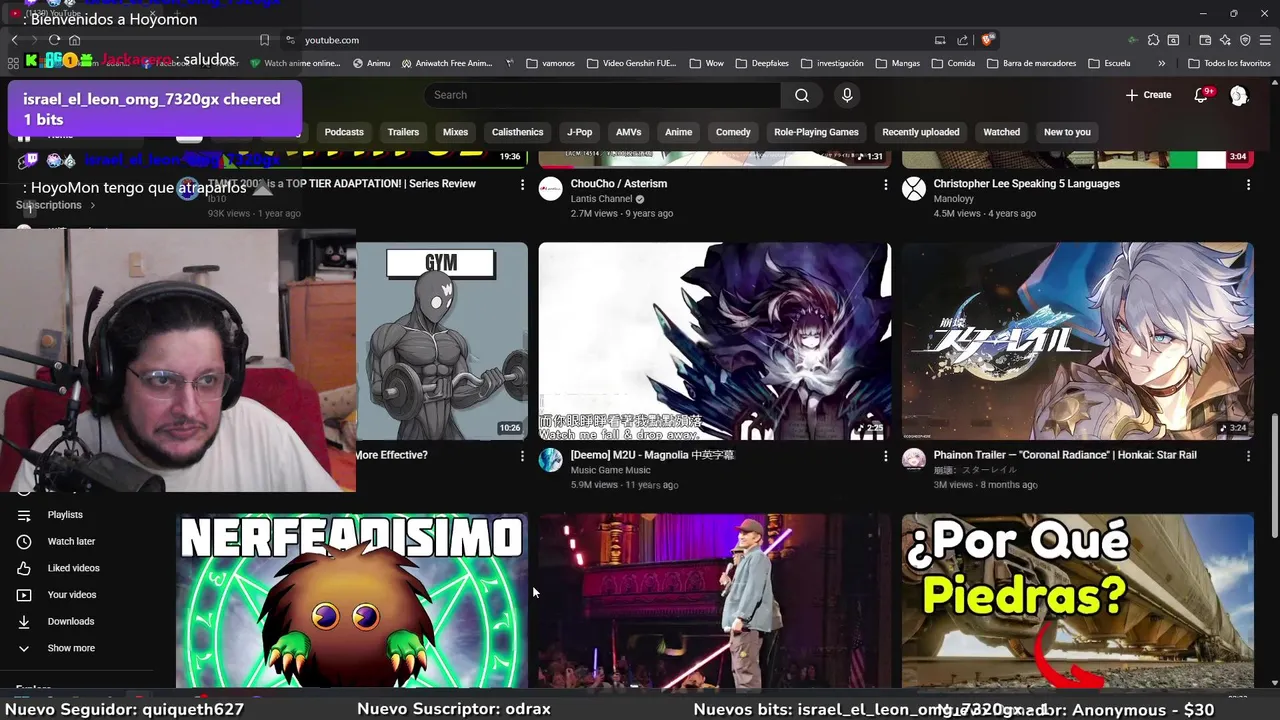Expand hidden bookmarks overflow chevron

(x=1161, y=63)
